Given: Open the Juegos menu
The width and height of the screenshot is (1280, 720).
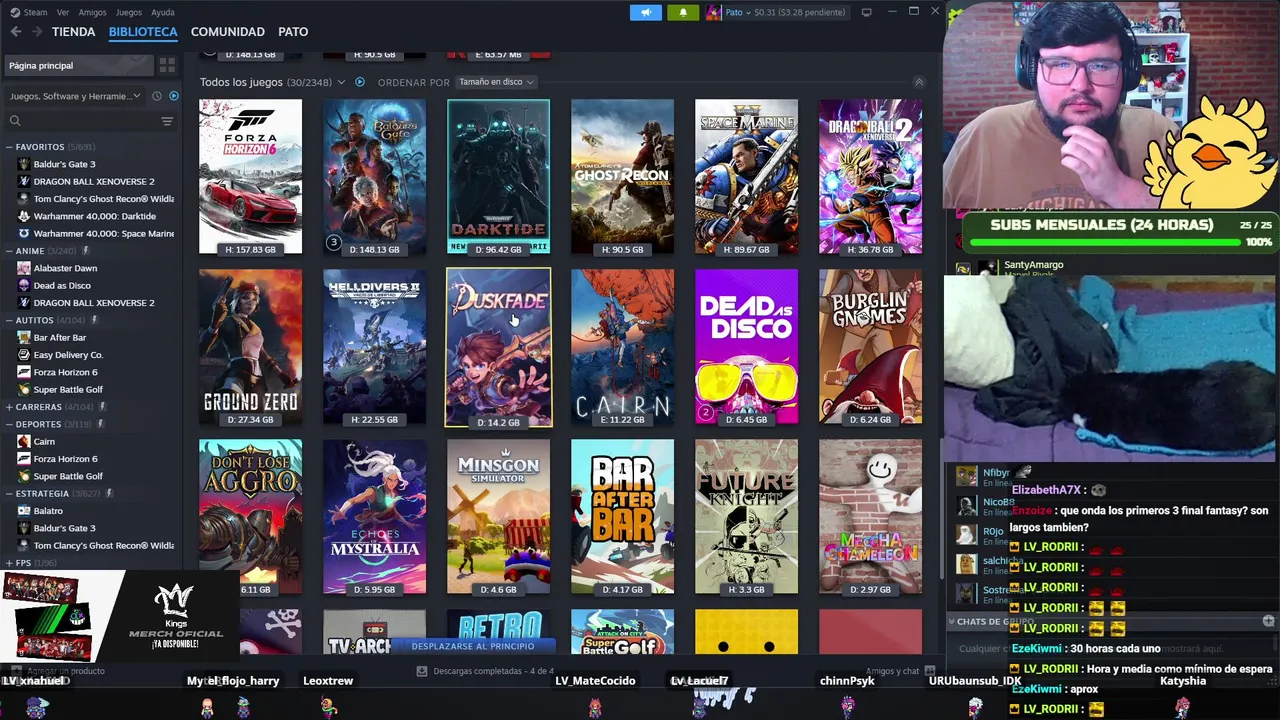Looking at the screenshot, I should coord(129,12).
